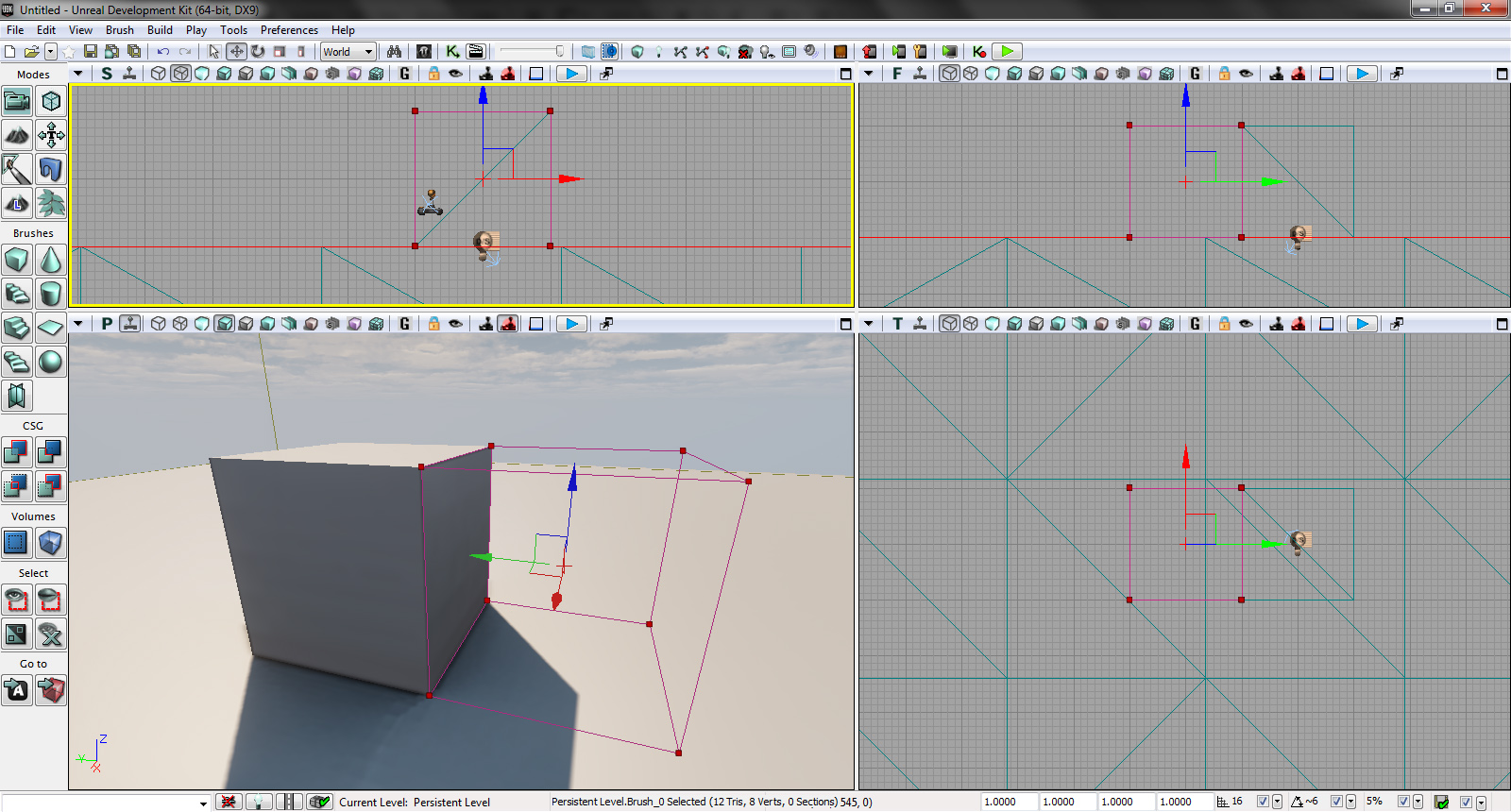Toggle Game View in perspective viewport

tap(404, 324)
